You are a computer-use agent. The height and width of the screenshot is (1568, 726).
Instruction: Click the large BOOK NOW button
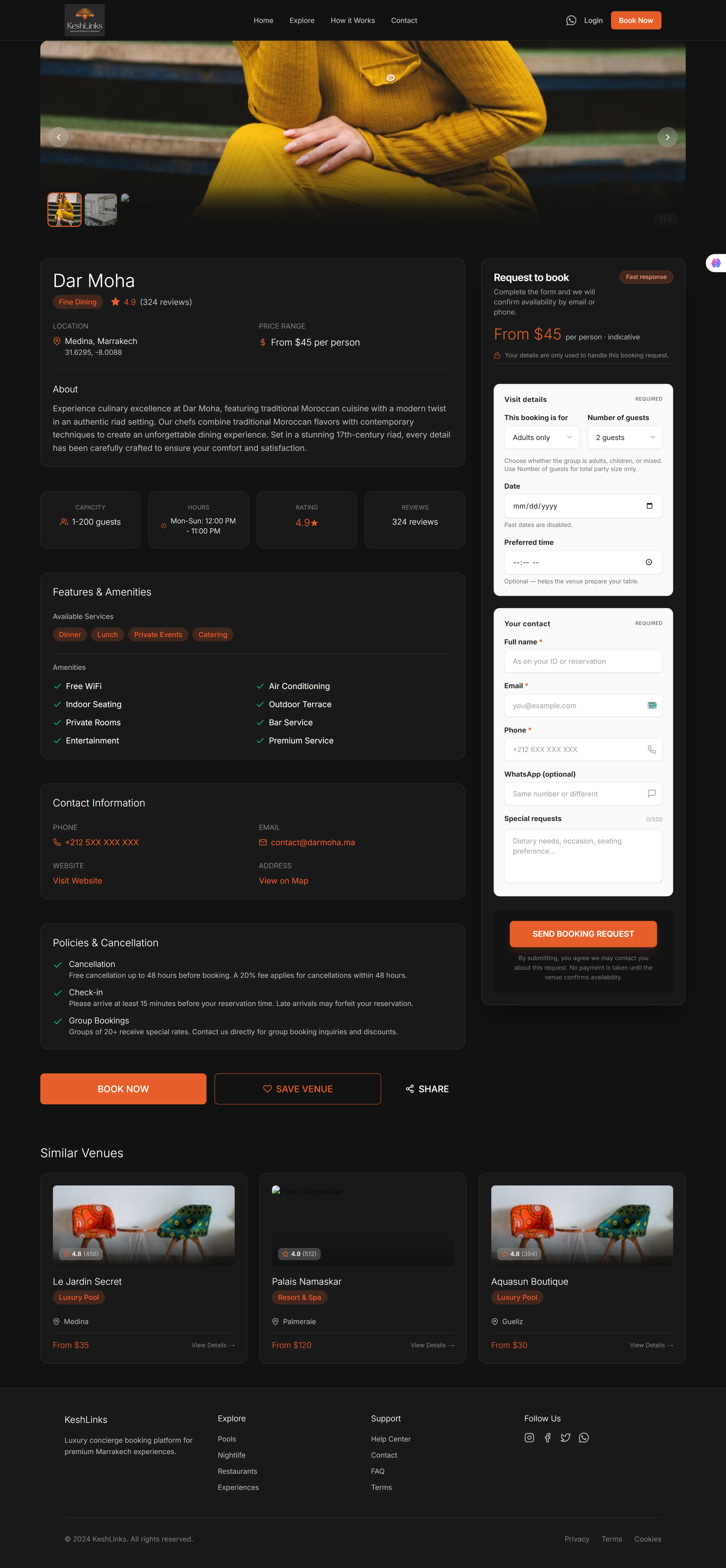coord(123,1088)
